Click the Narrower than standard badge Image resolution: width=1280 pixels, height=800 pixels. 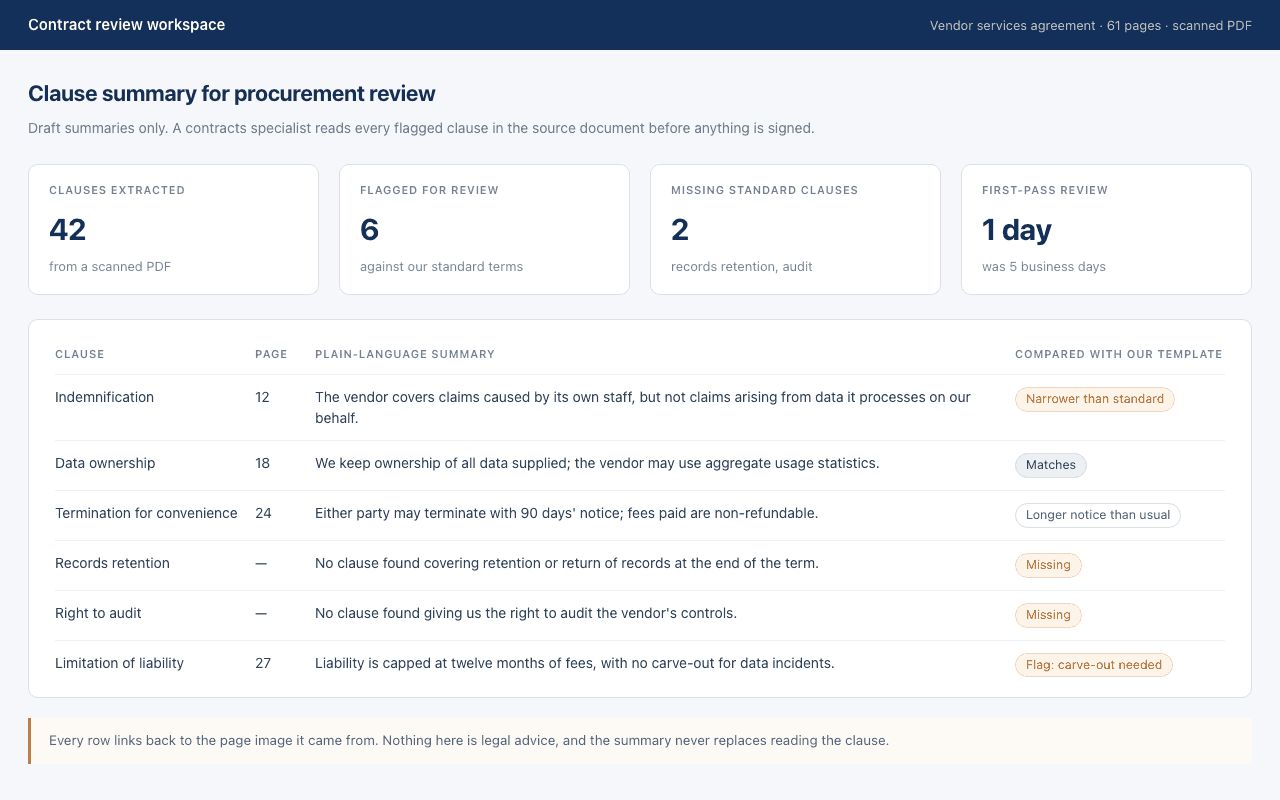point(1095,399)
